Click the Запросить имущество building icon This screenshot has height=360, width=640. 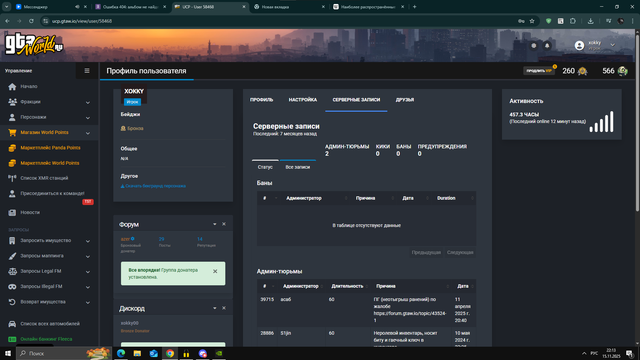12,241
